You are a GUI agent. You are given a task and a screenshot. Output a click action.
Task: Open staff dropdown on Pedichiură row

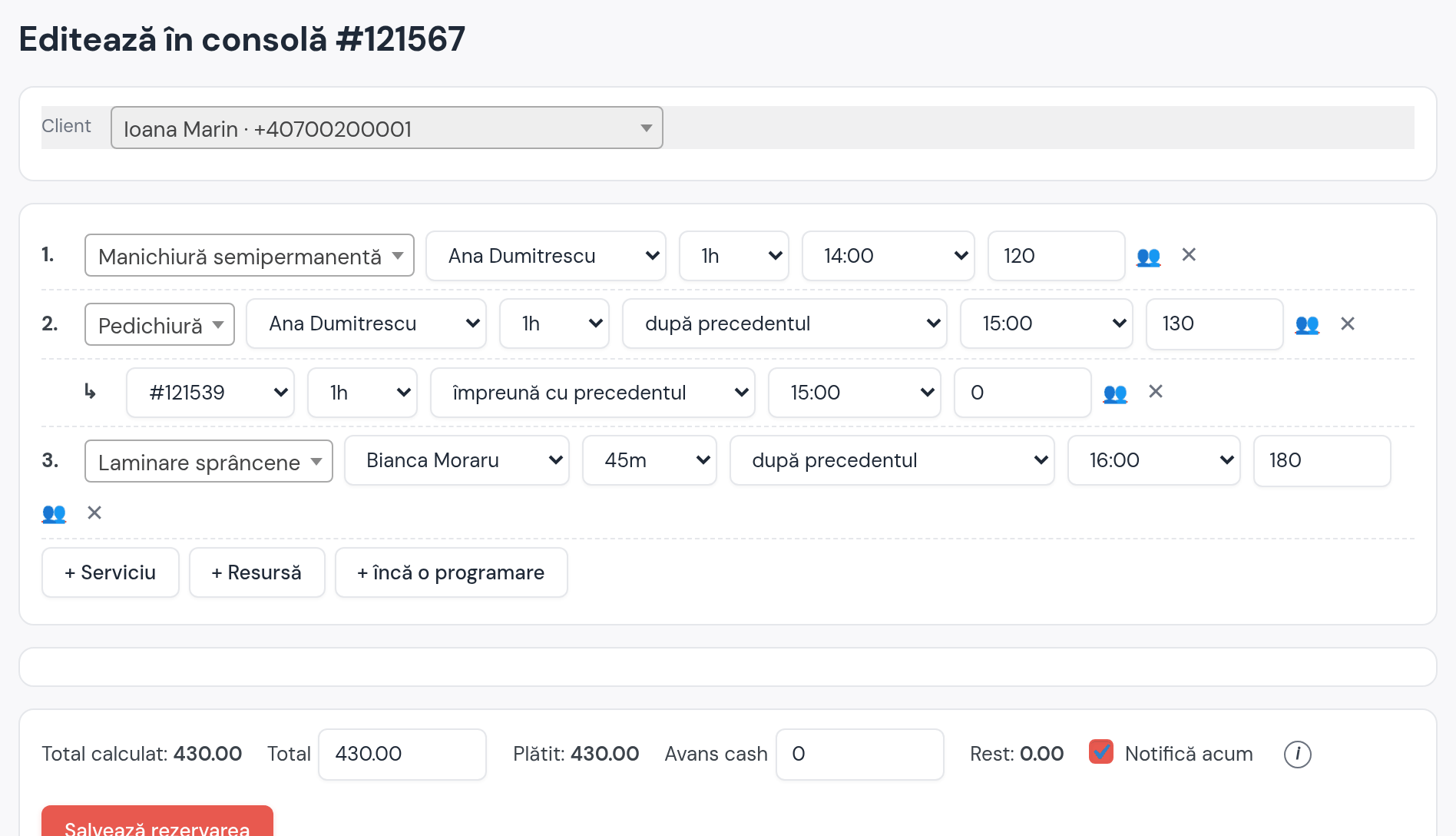[366, 323]
